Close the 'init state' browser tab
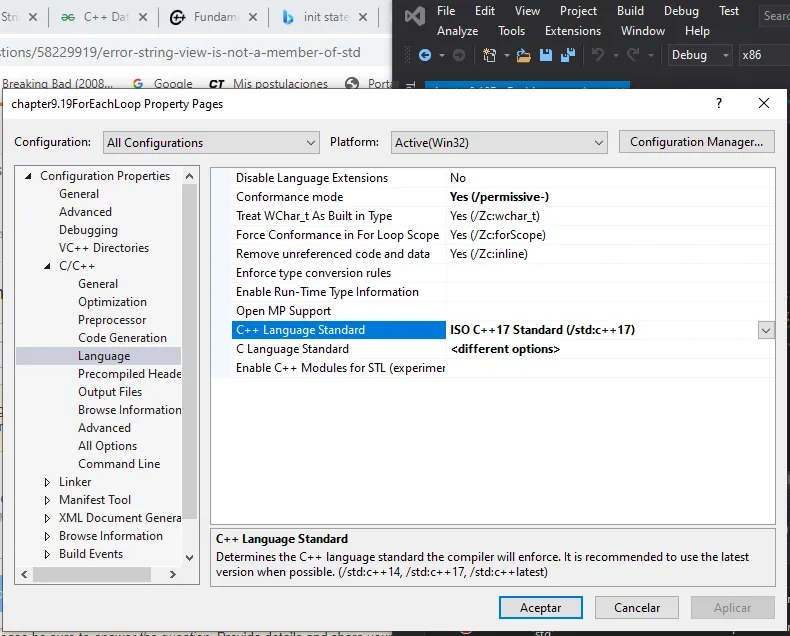790x636 pixels. click(x=363, y=17)
